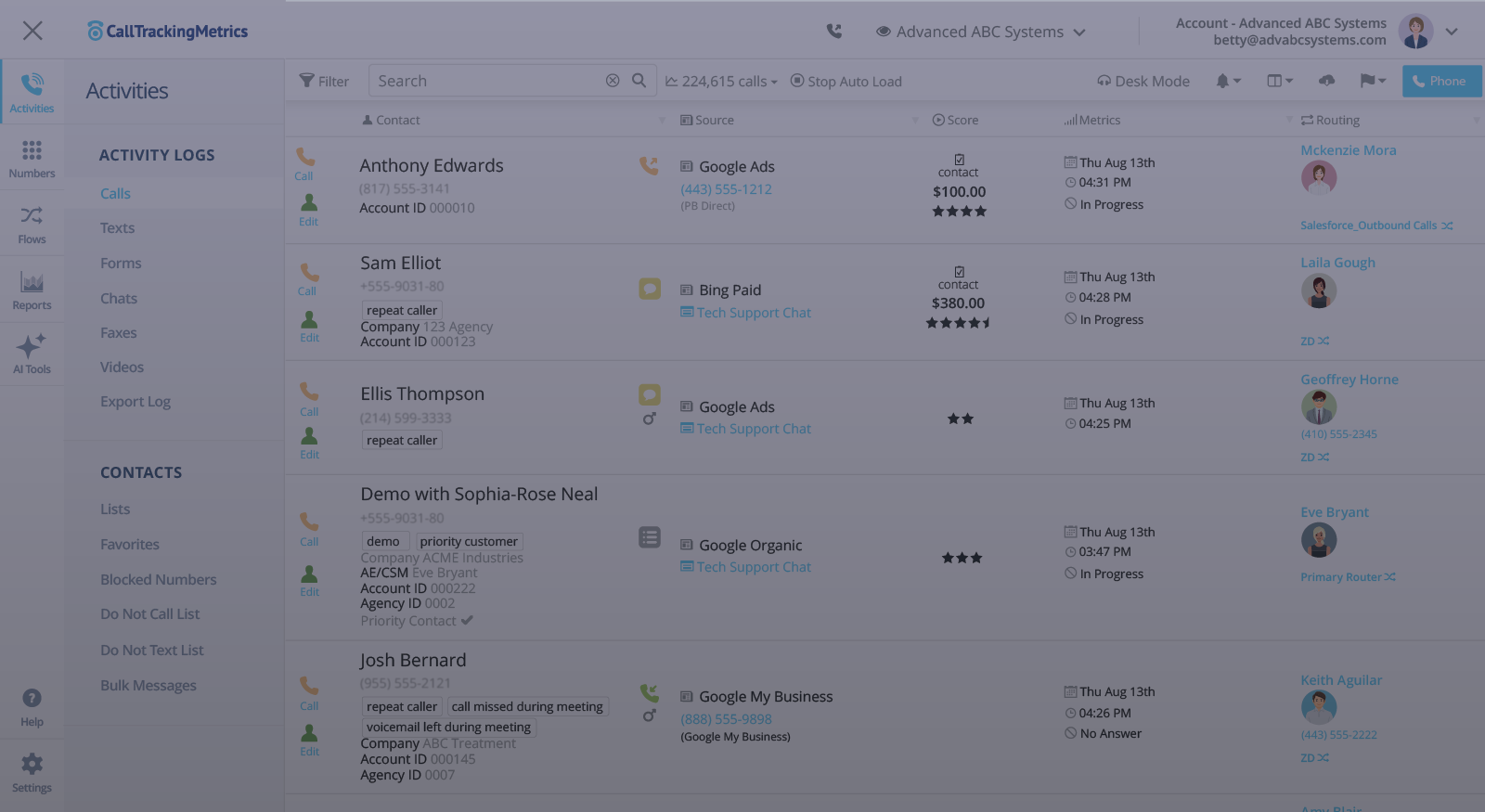
Task: Open the 224,615 calls dropdown
Action: [x=722, y=82]
